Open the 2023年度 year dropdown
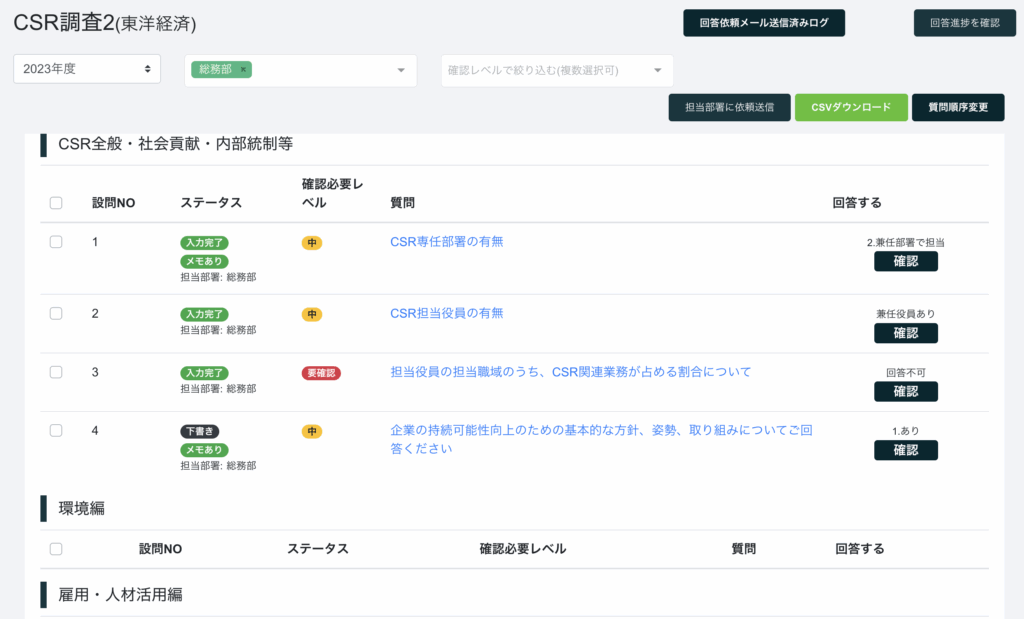The width and height of the screenshot is (1024, 619). 87,69
